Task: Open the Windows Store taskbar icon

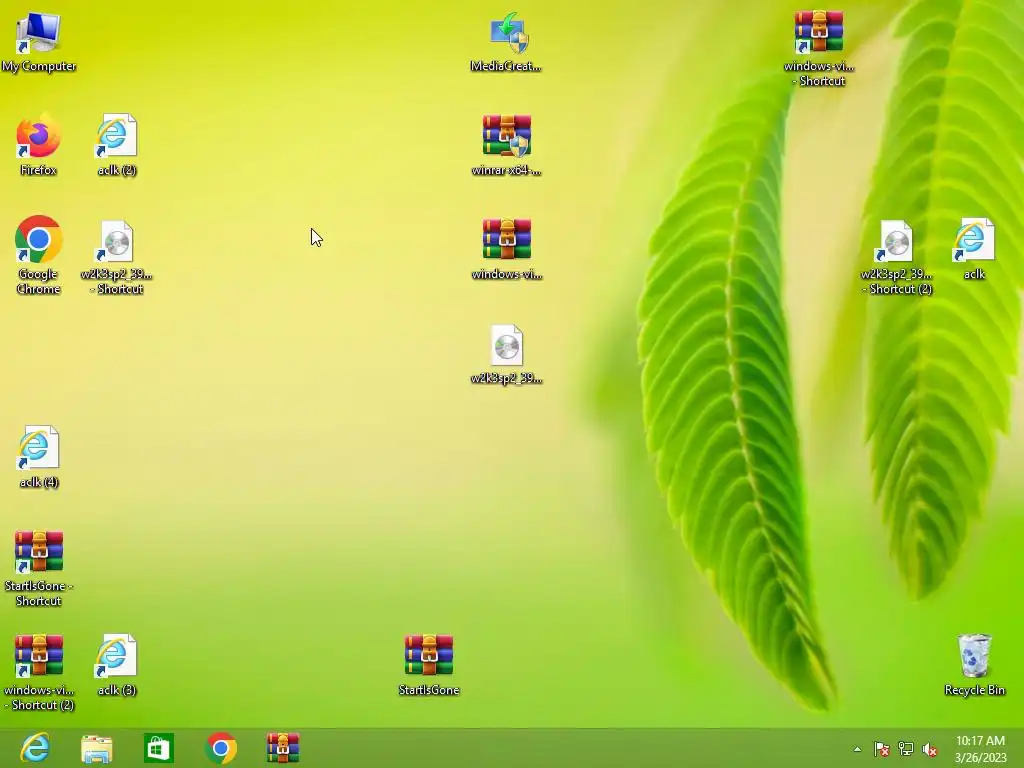Action: pyautogui.click(x=159, y=748)
